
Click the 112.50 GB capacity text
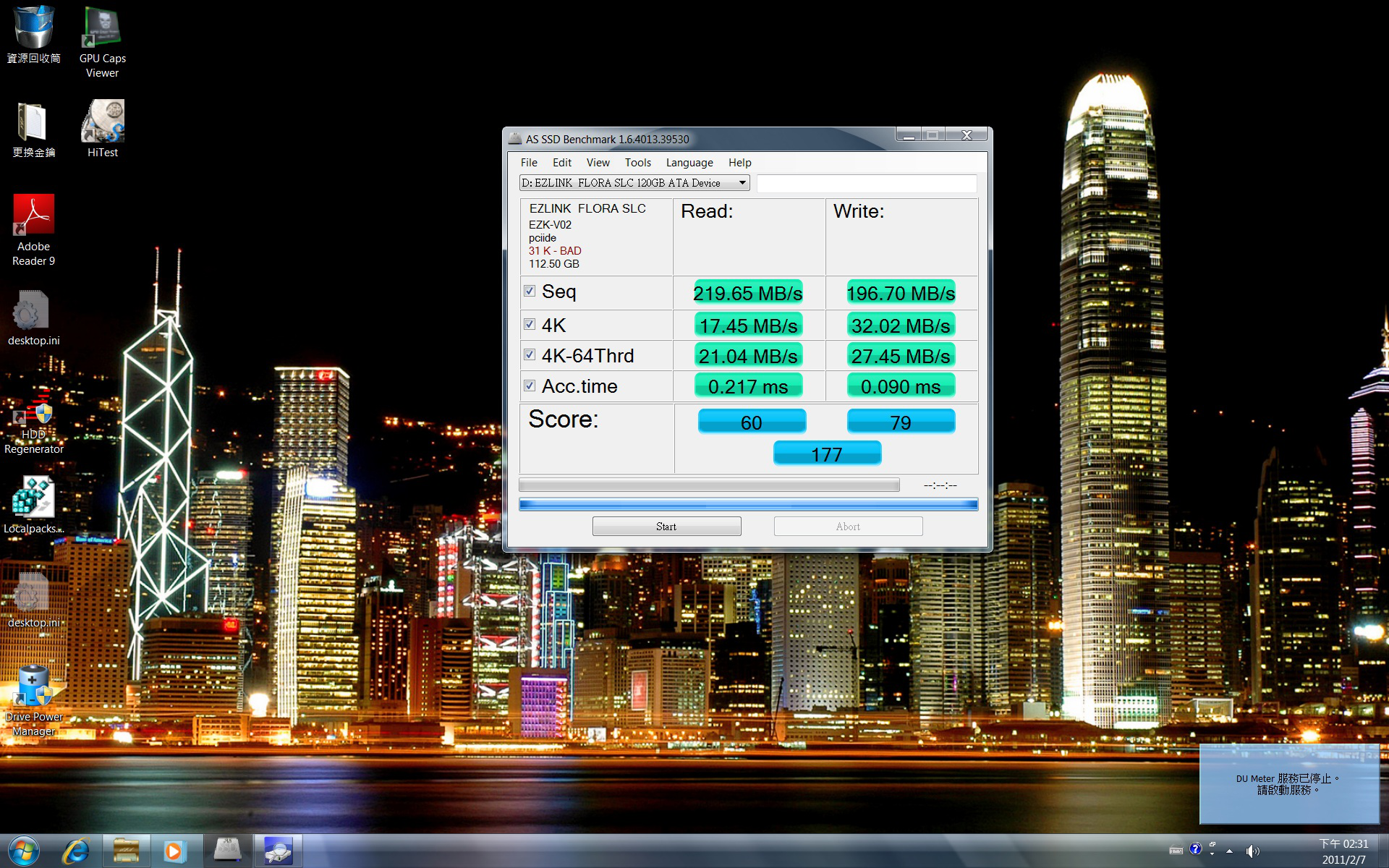point(554,264)
